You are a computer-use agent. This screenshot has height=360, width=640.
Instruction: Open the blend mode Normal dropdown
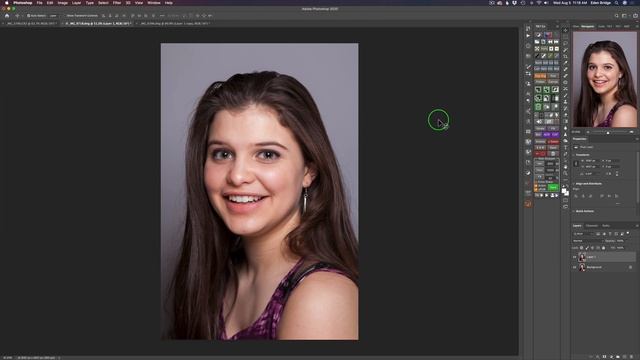click(x=588, y=241)
